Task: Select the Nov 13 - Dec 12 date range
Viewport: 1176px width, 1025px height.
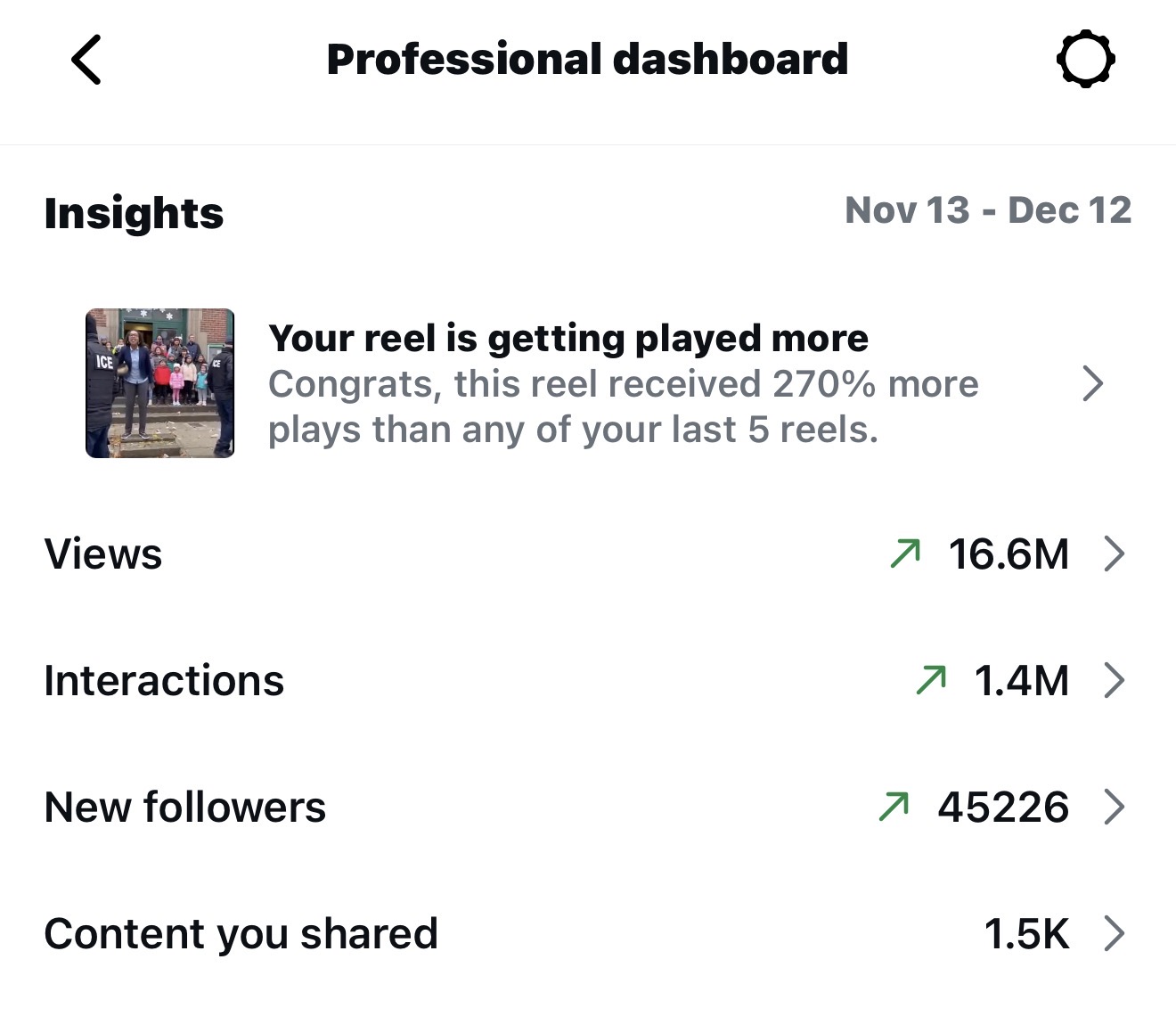Action: pyautogui.click(x=987, y=211)
